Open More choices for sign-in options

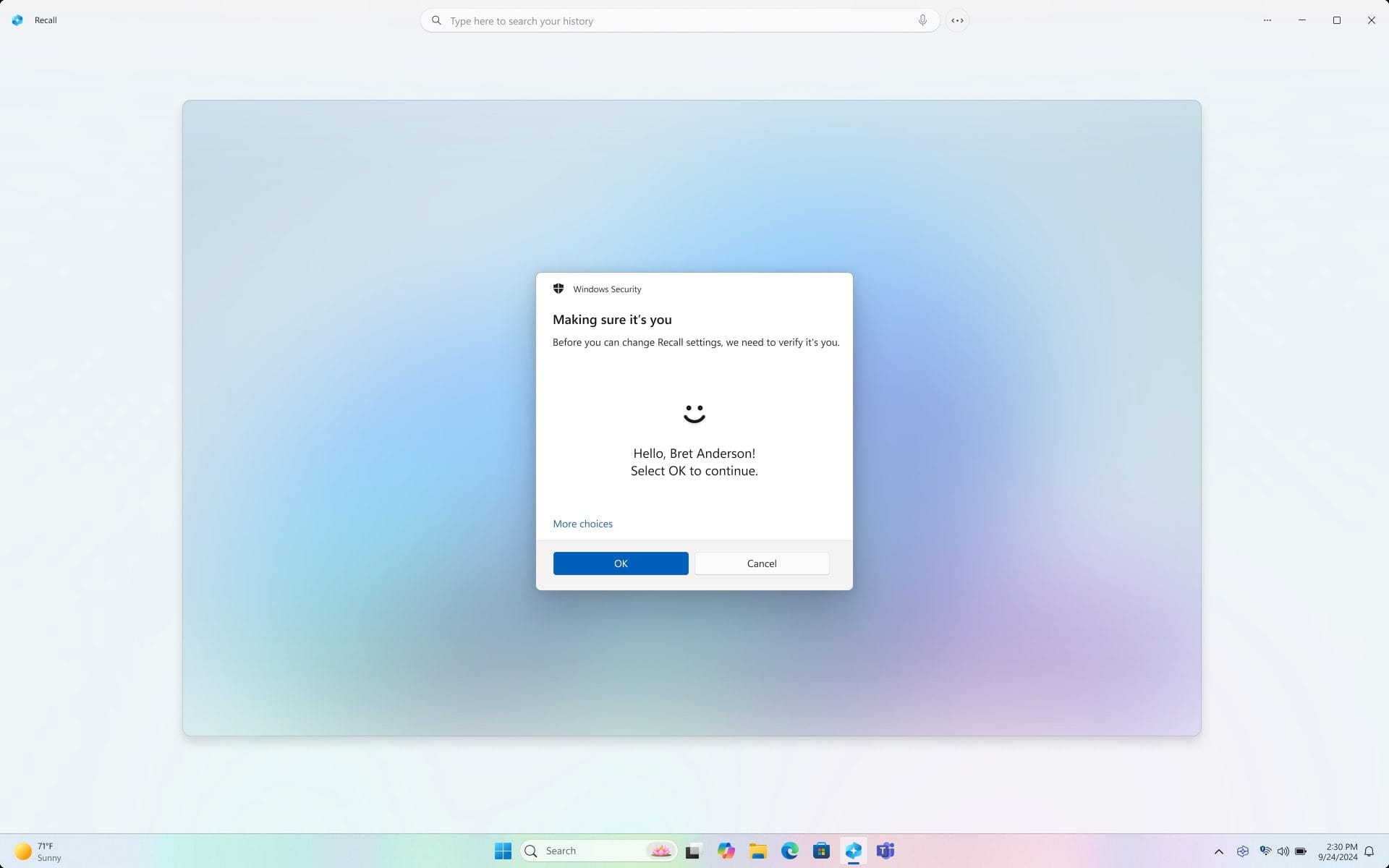tap(582, 523)
